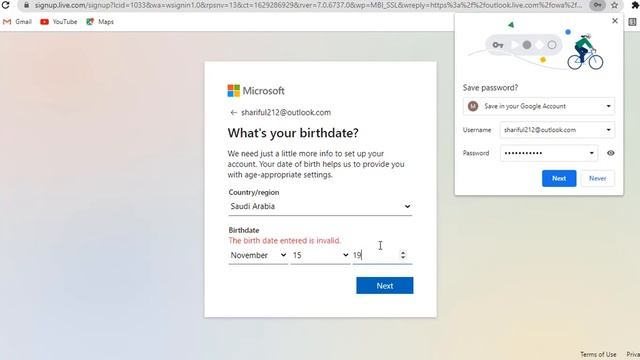This screenshot has height=360, width=640.
Task: Bookmark this page with the star icon
Action: 614,5
